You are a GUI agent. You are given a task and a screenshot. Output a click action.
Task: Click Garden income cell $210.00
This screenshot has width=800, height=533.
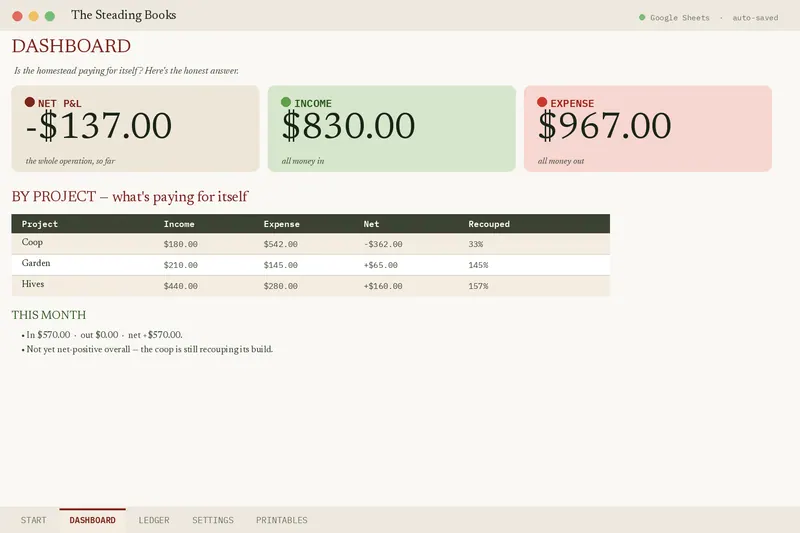181,265
